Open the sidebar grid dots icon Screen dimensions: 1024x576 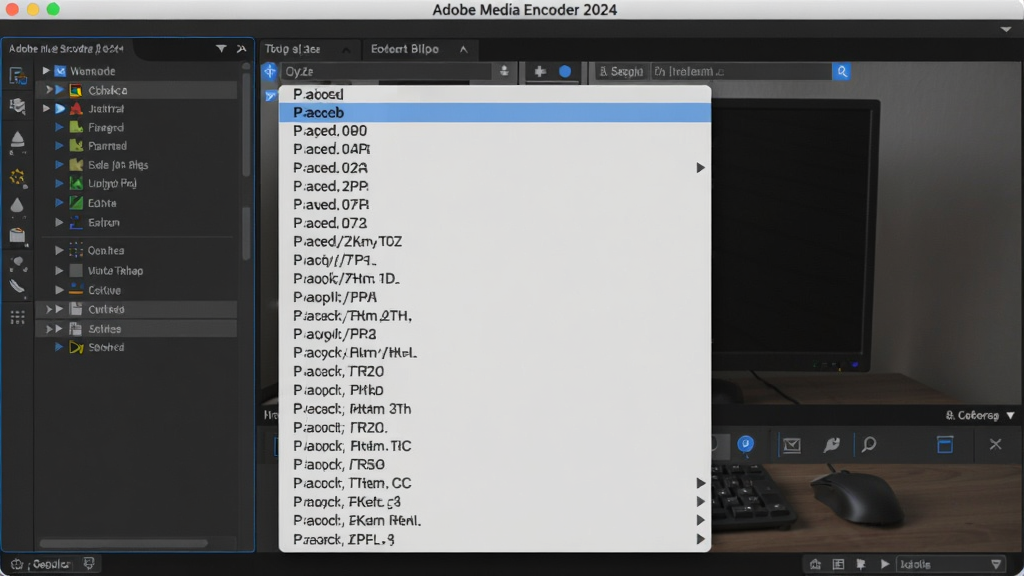click(18, 317)
